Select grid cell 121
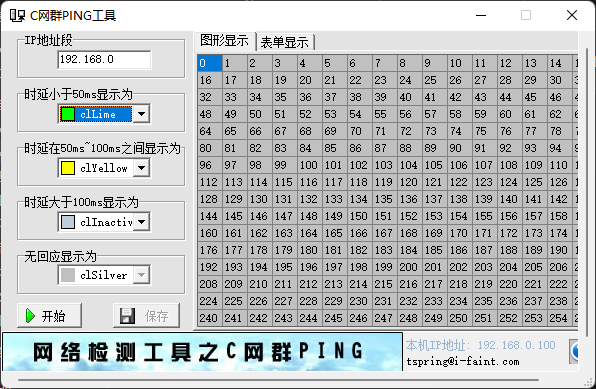Viewport: 596px width, 389px height. coord(435,182)
